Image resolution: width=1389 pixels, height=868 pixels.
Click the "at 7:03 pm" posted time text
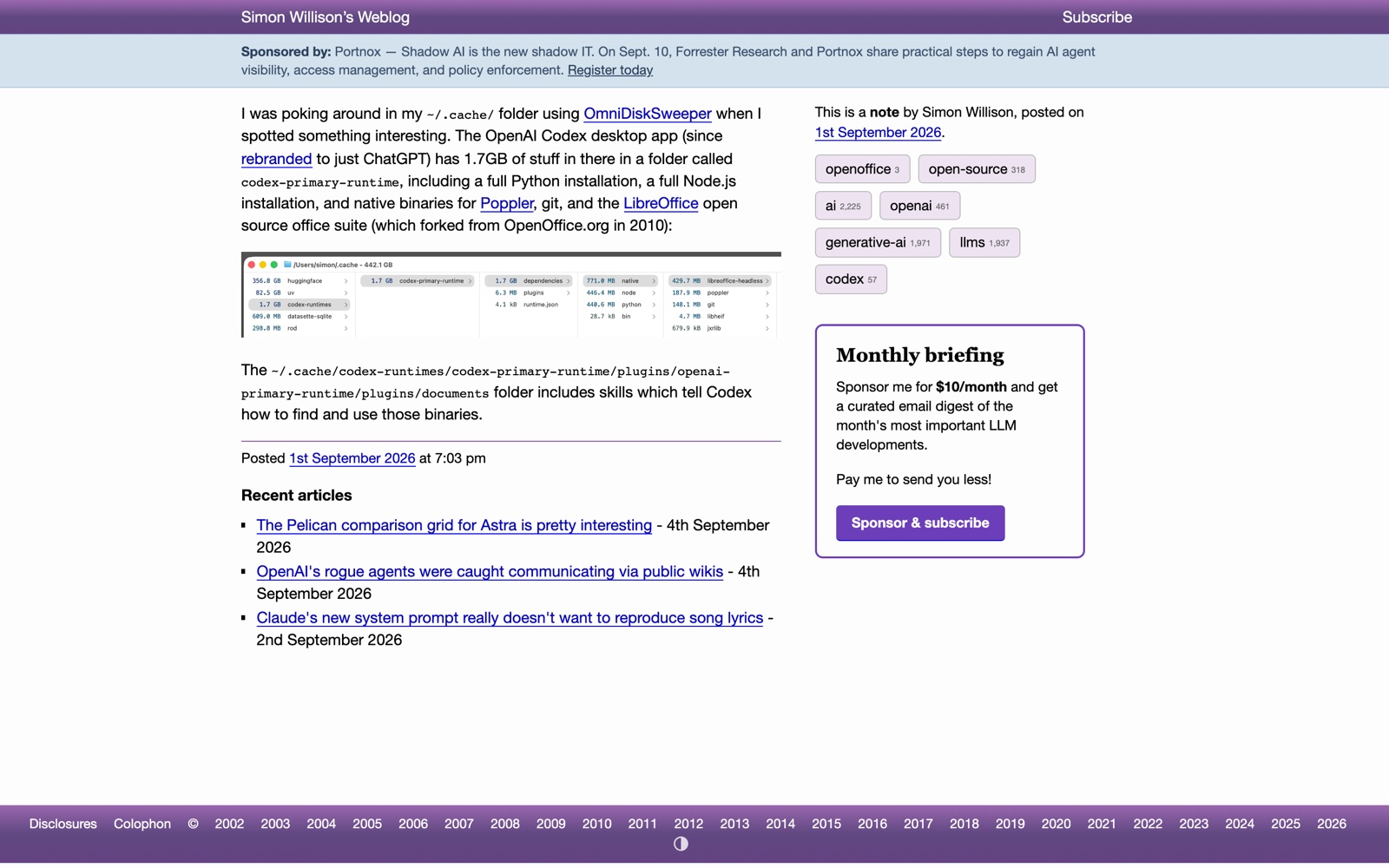click(x=452, y=458)
